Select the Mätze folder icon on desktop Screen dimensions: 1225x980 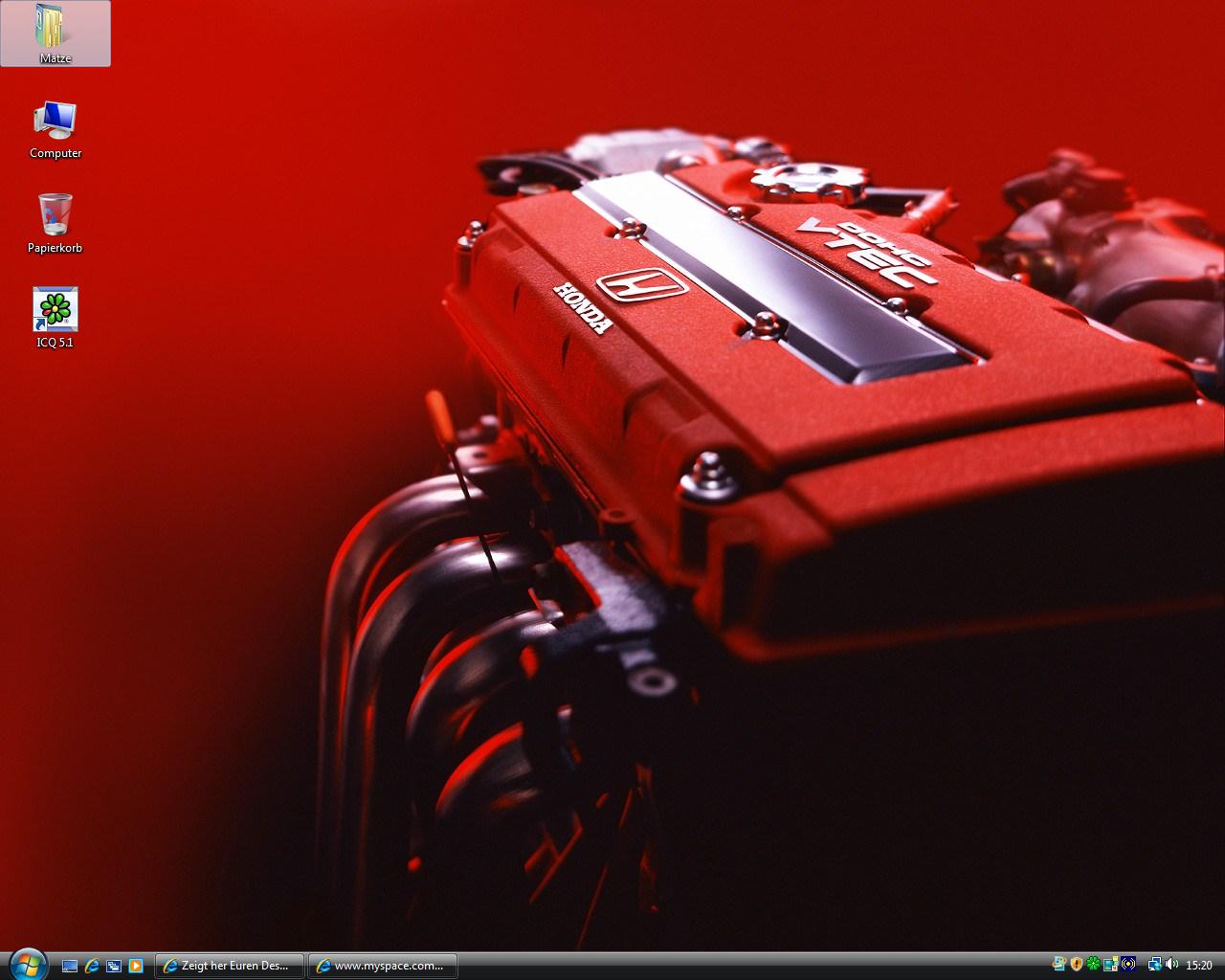(56, 33)
